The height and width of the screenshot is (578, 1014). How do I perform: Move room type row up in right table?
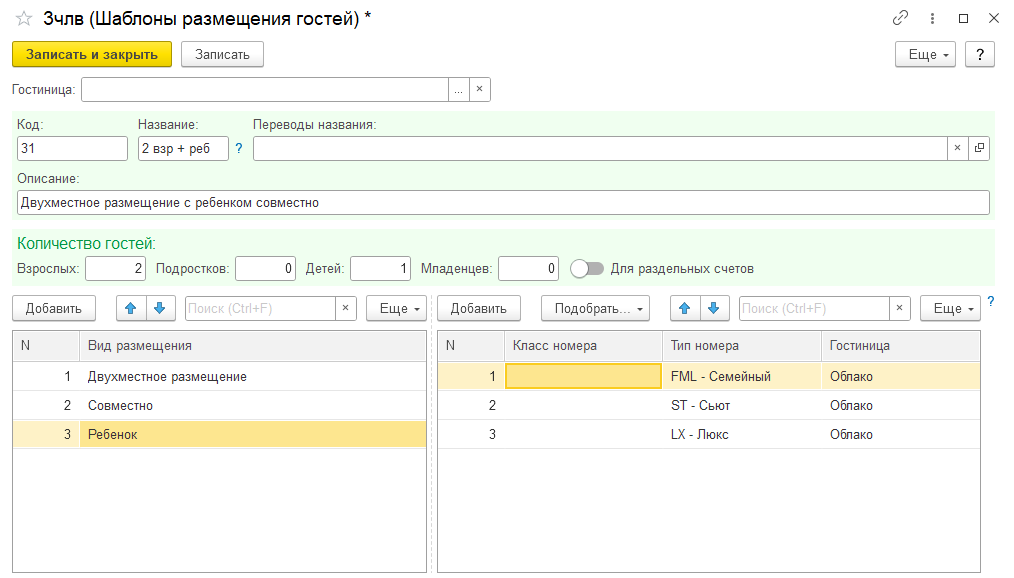[x=684, y=308]
